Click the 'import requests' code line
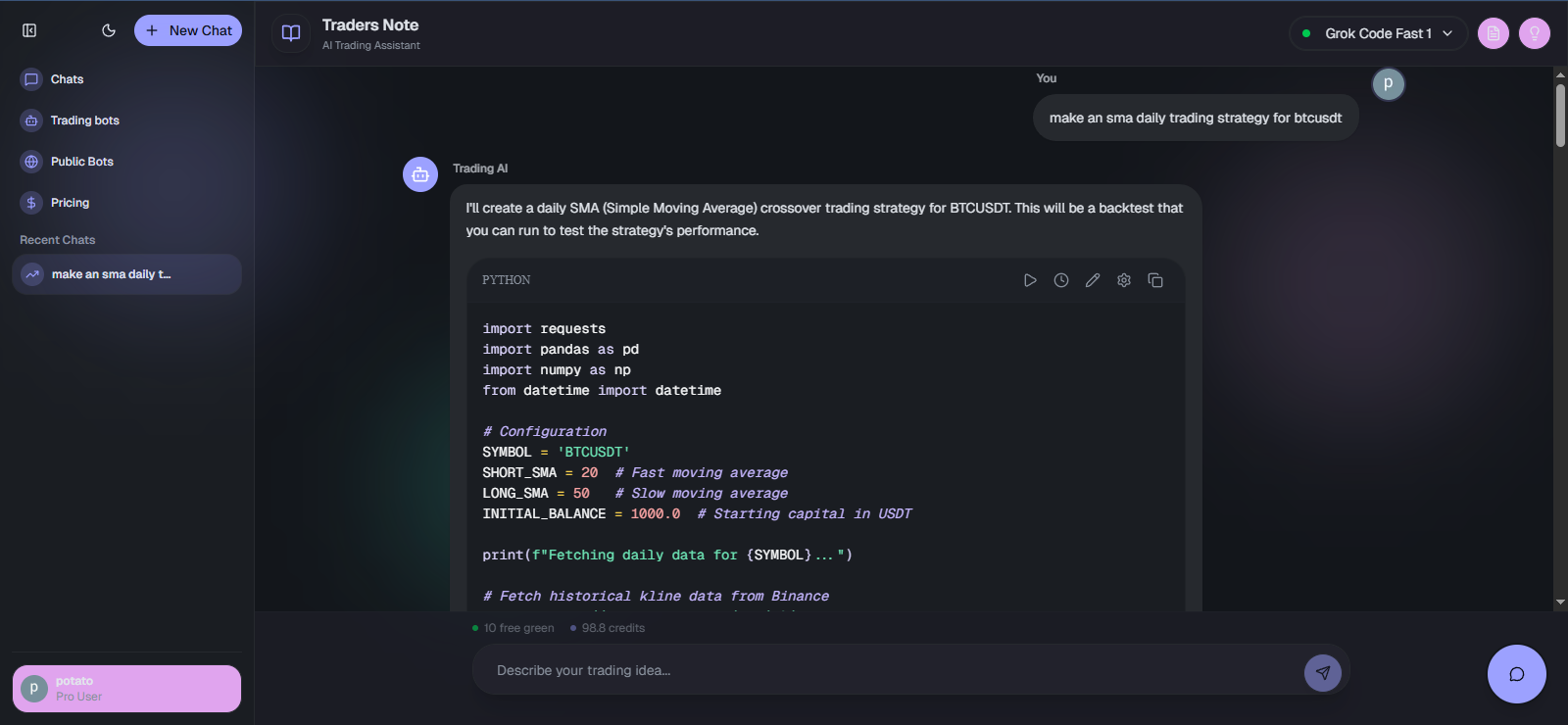 [544, 329]
